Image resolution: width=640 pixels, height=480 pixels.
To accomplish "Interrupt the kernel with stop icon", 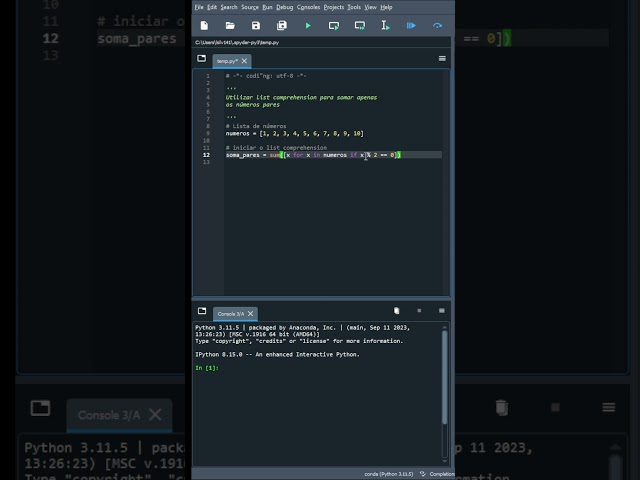I will [419, 311].
